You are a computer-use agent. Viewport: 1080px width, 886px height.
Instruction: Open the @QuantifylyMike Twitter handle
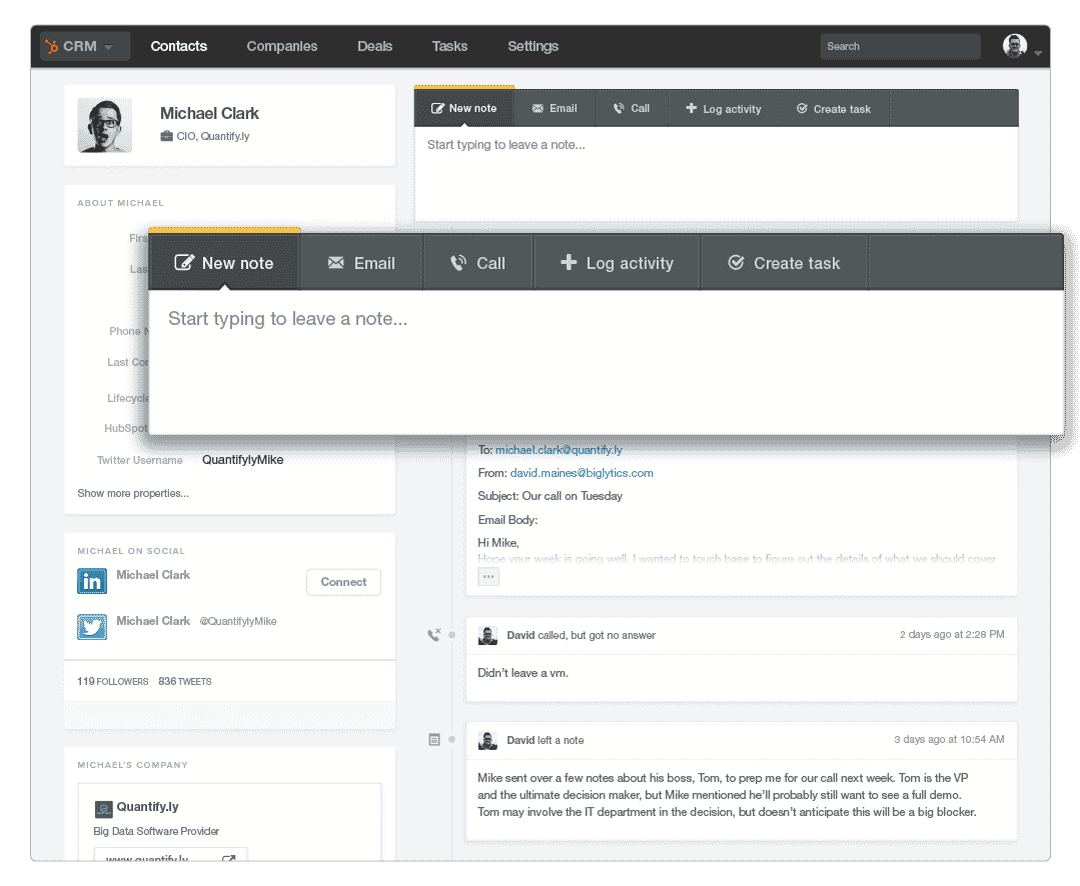[238, 621]
